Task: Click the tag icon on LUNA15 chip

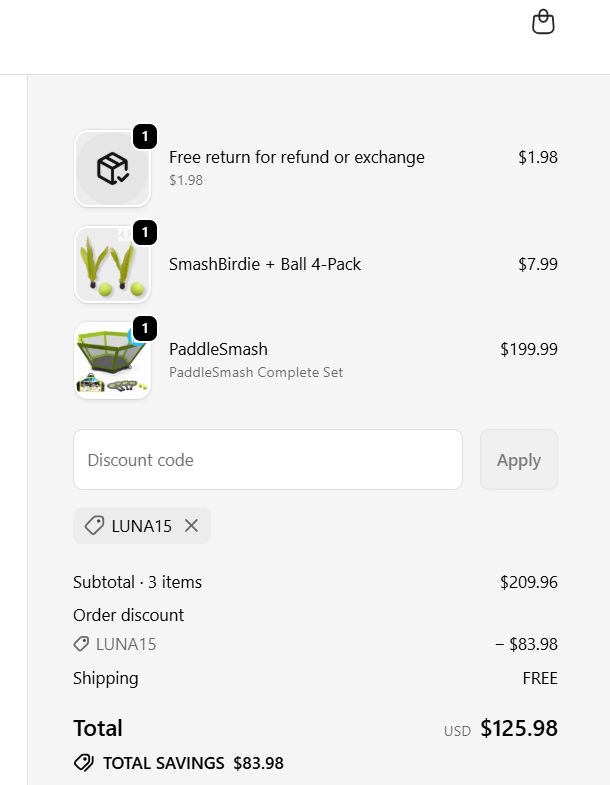Action: [x=94, y=526]
